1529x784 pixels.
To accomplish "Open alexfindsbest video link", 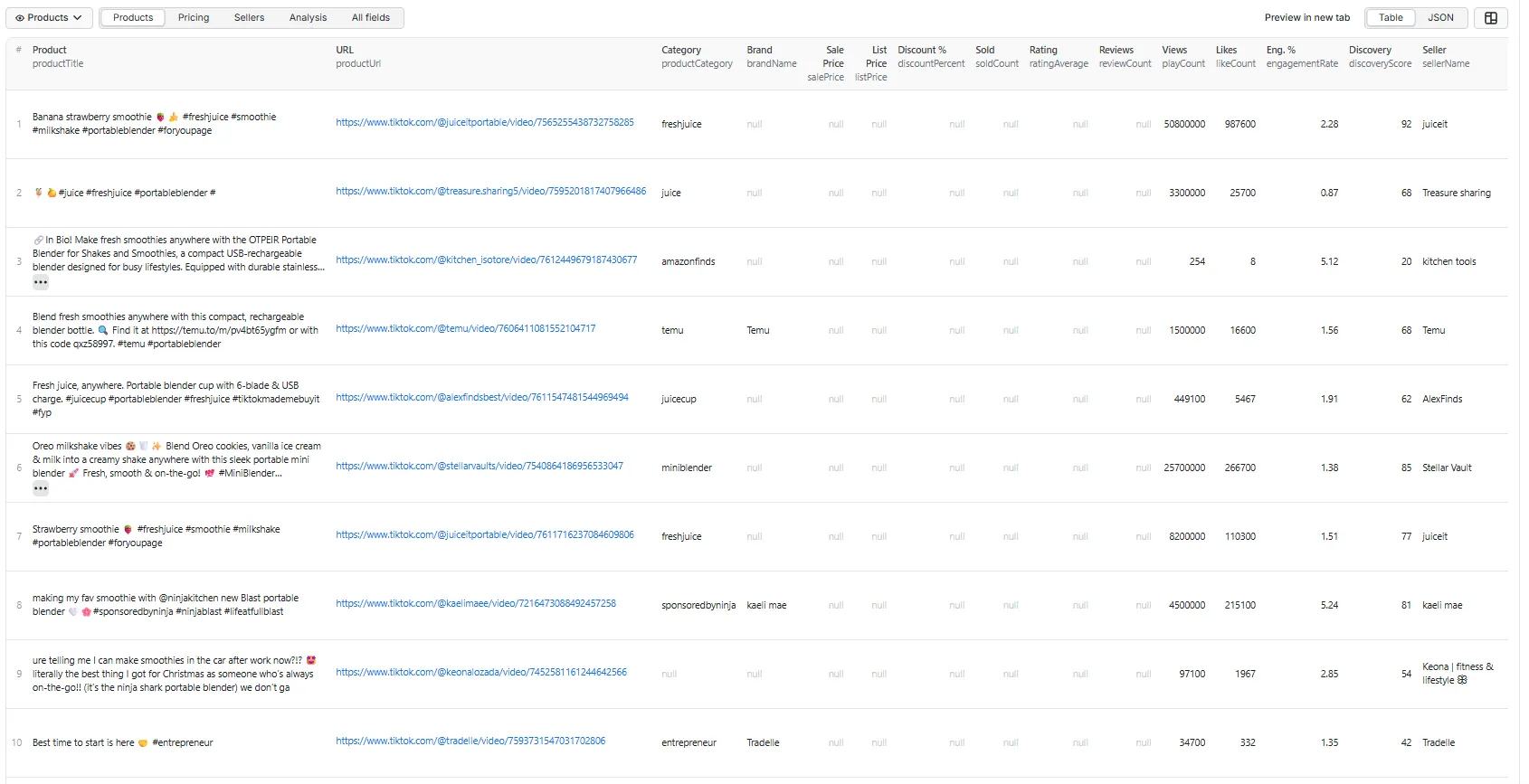I will click(x=482, y=397).
